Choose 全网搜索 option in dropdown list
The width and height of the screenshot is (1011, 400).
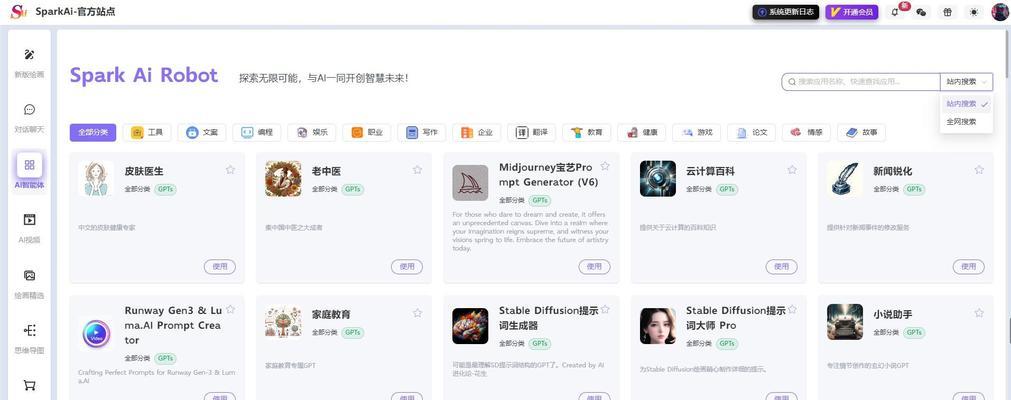(x=966, y=121)
